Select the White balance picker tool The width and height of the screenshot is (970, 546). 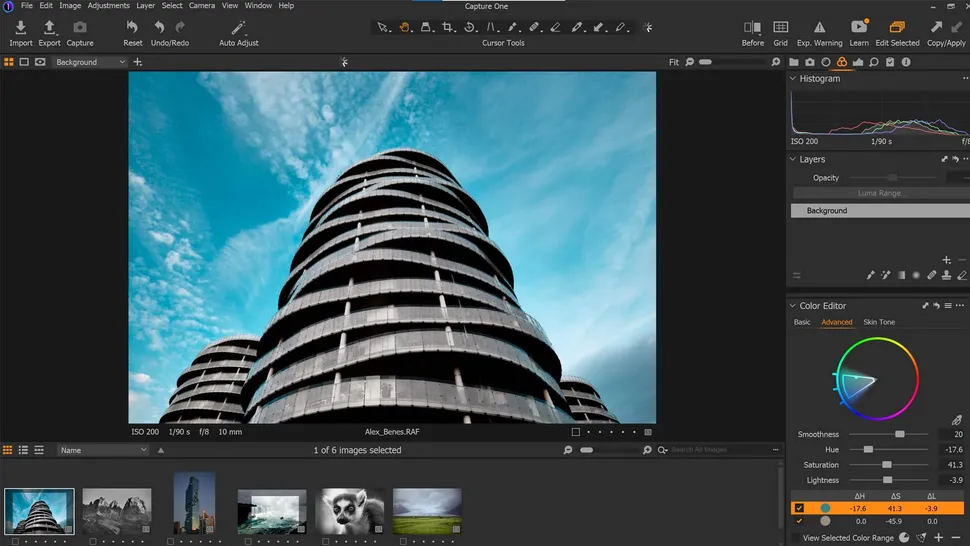pos(577,27)
